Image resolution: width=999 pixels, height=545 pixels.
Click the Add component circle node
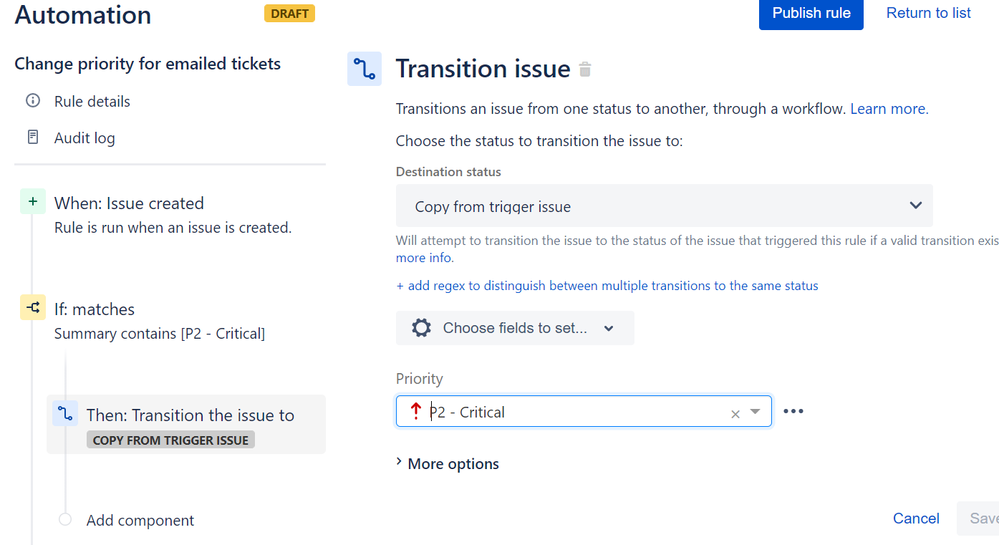(x=65, y=520)
